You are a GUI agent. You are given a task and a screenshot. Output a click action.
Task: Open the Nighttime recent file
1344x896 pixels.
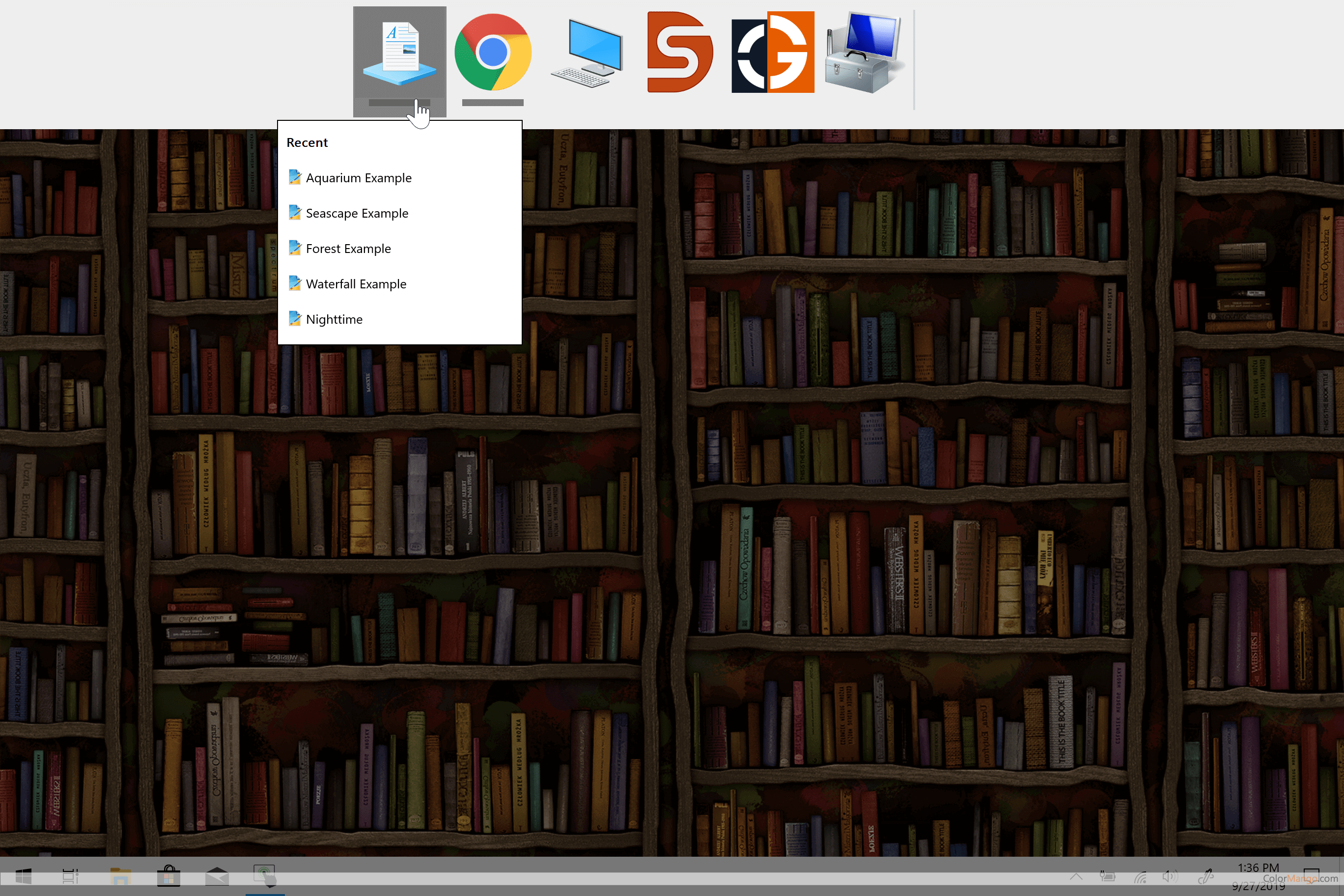(x=334, y=319)
